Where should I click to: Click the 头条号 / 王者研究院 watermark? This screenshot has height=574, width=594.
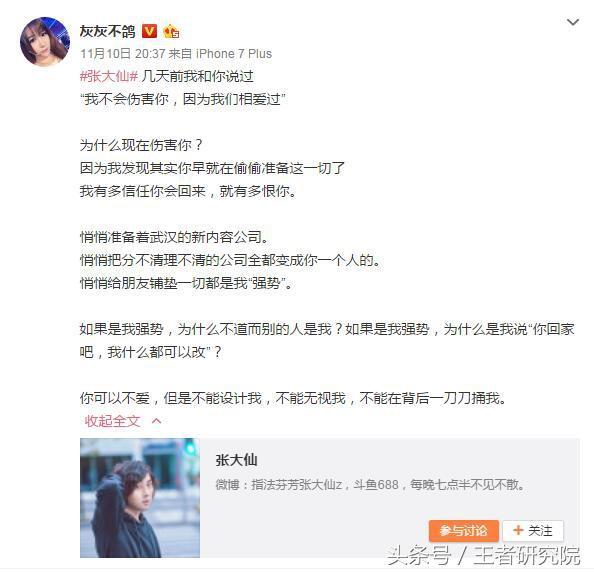(x=483, y=556)
